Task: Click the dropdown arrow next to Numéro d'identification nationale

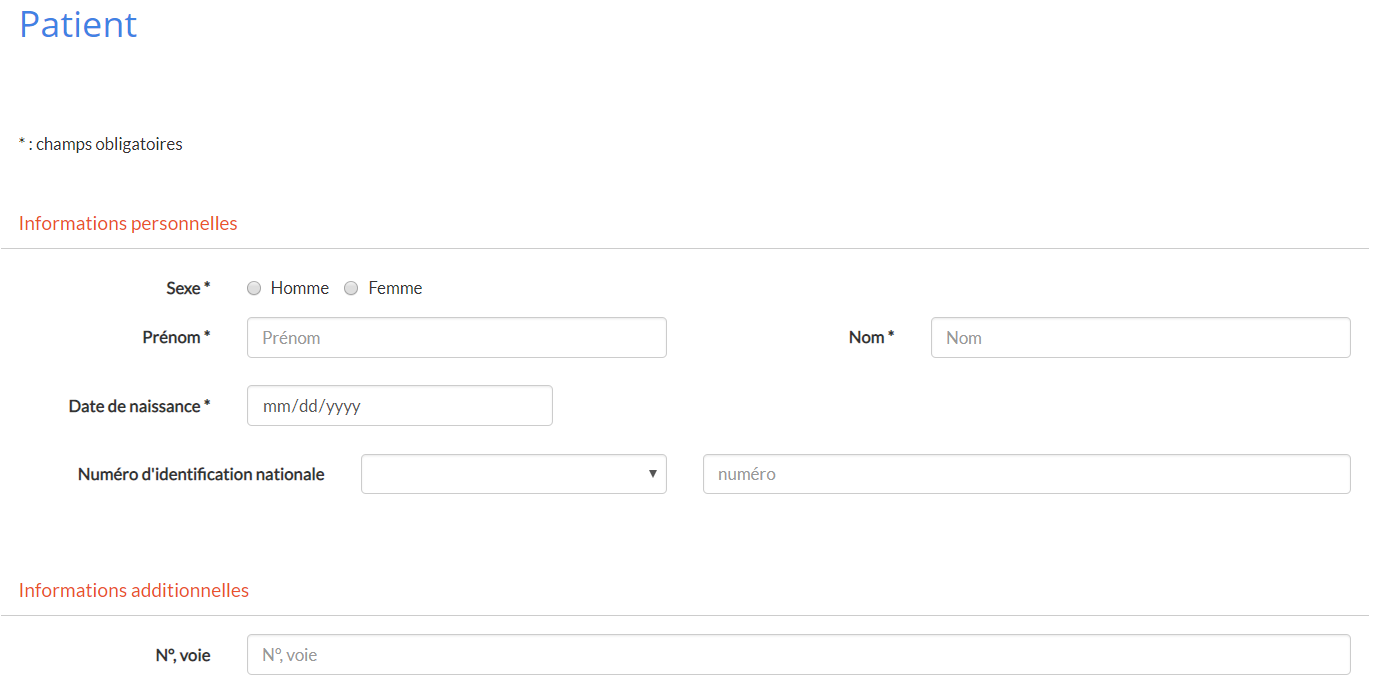Action: [x=652, y=474]
